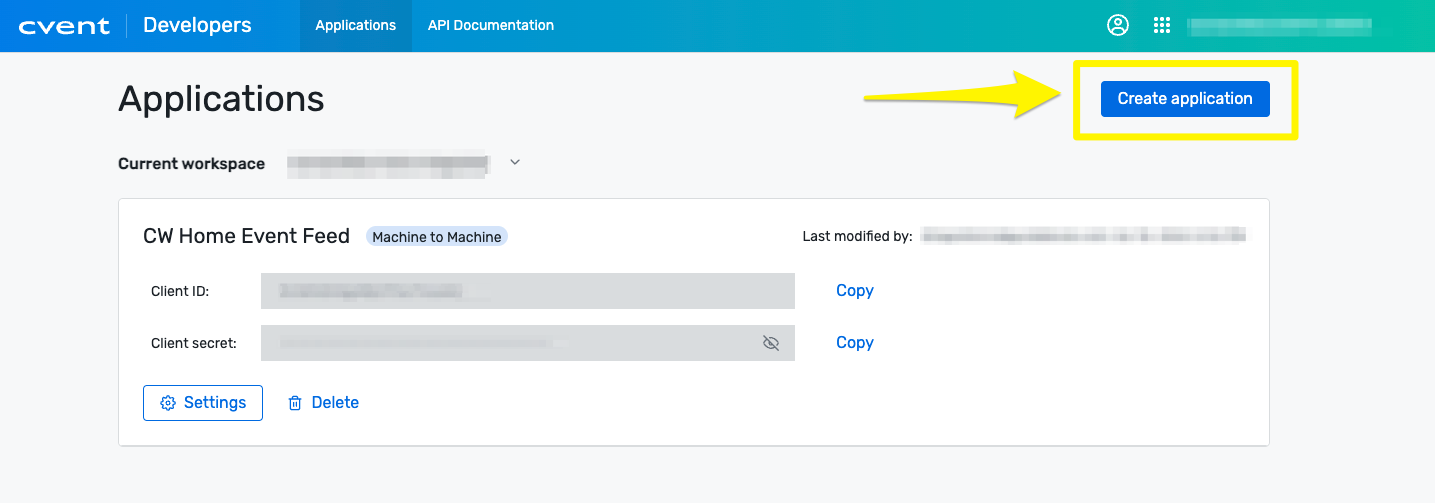Switch to the Applications tab
1435x503 pixels.
(356, 26)
